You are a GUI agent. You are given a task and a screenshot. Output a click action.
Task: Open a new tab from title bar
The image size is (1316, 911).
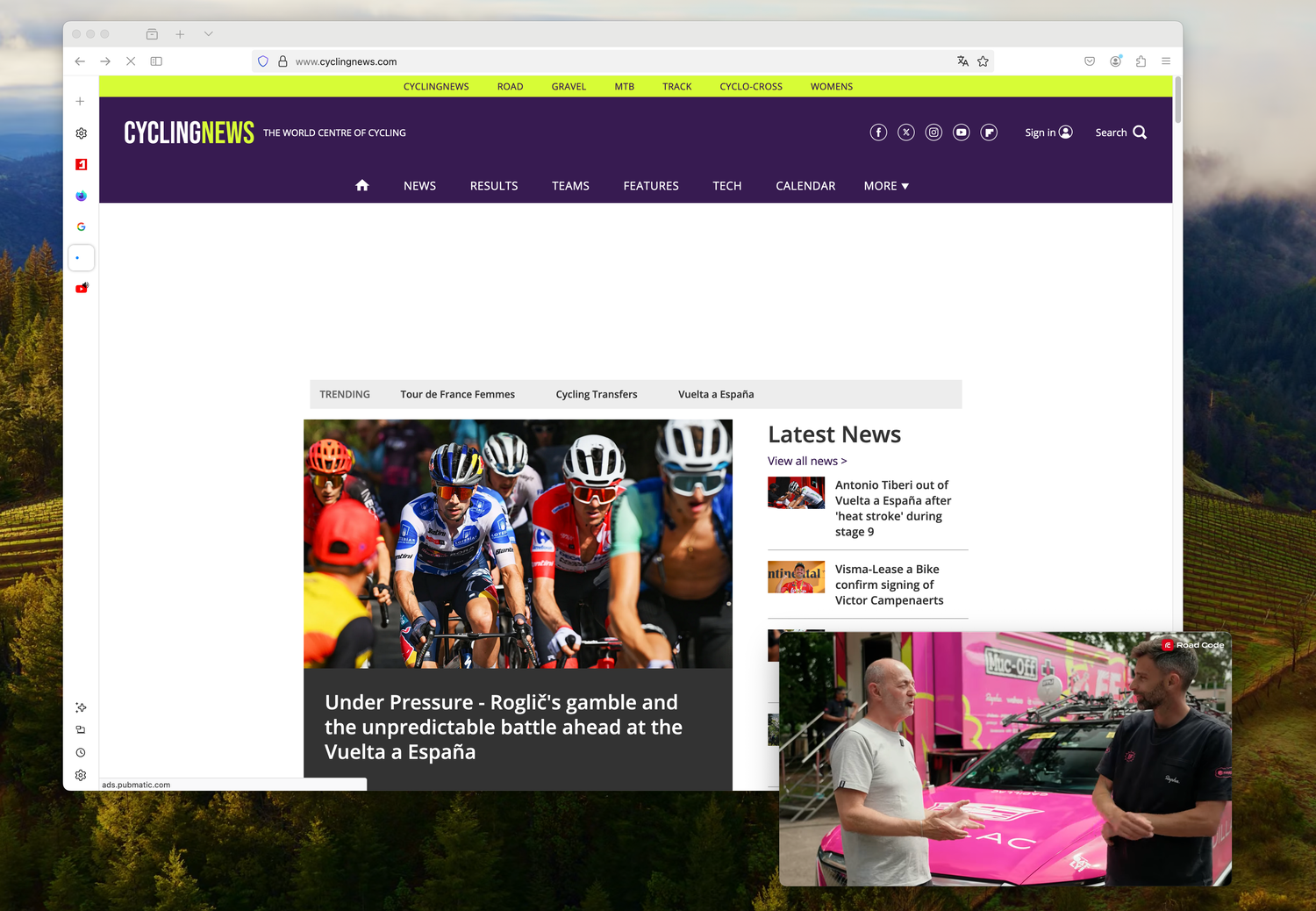[180, 34]
